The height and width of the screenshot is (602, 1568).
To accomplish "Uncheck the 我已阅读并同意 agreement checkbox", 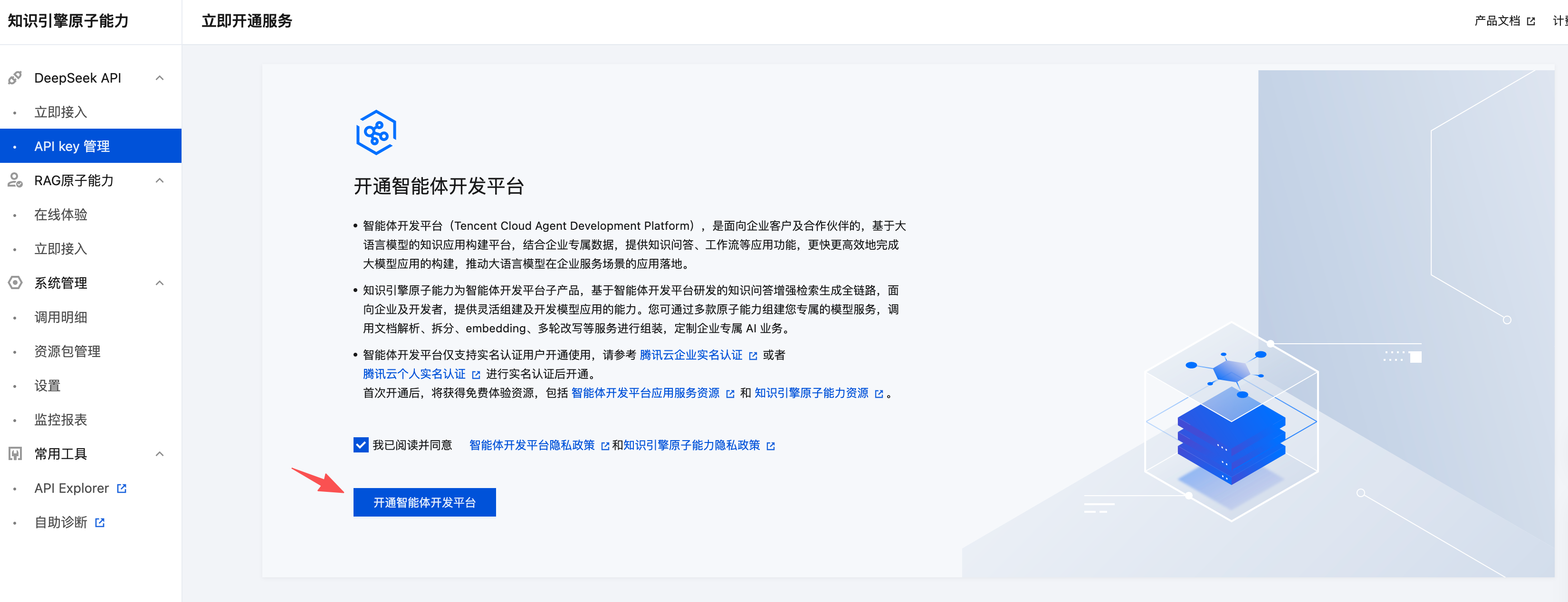I will [x=361, y=445].
